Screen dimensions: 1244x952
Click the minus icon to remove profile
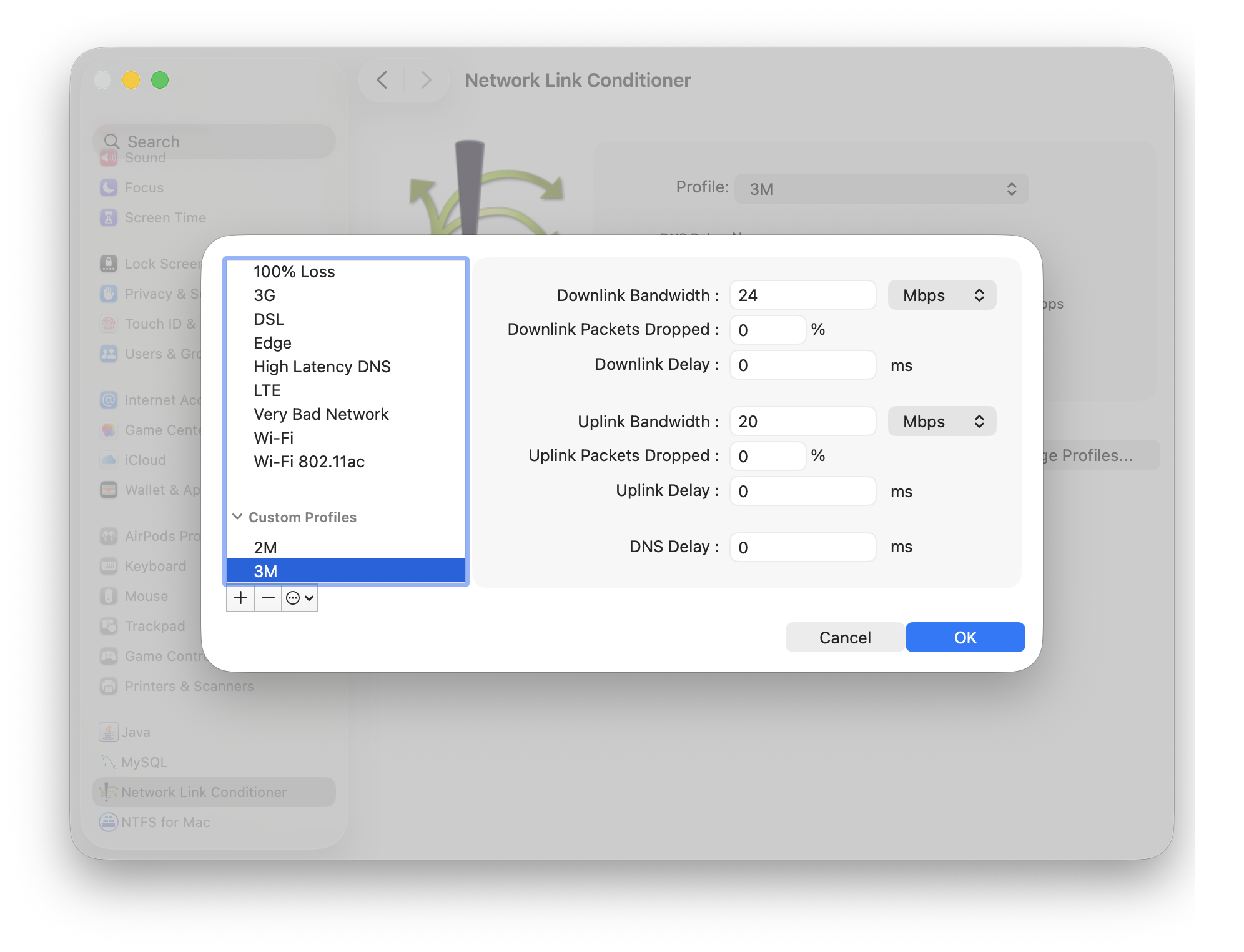tap(268, 598)
